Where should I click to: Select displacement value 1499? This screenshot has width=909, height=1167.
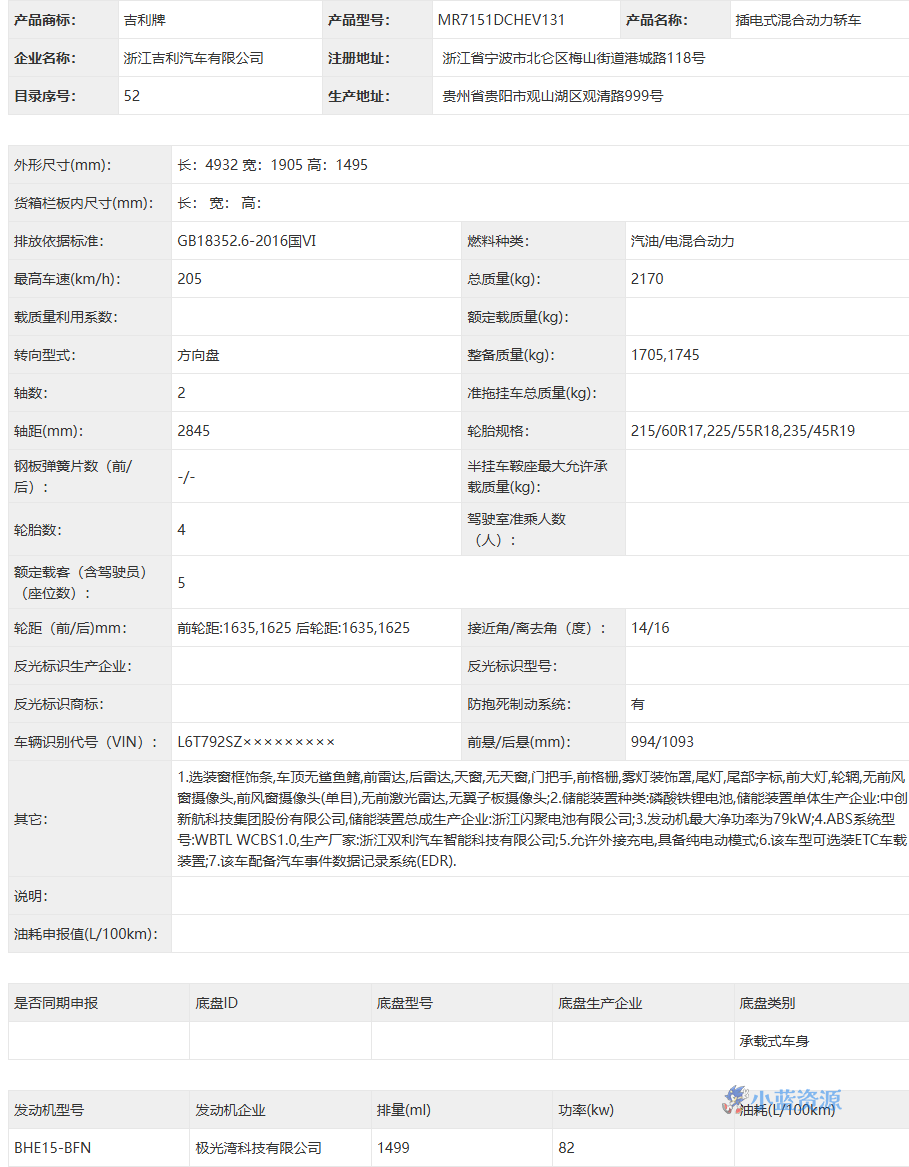click(x=393, y=1148)
